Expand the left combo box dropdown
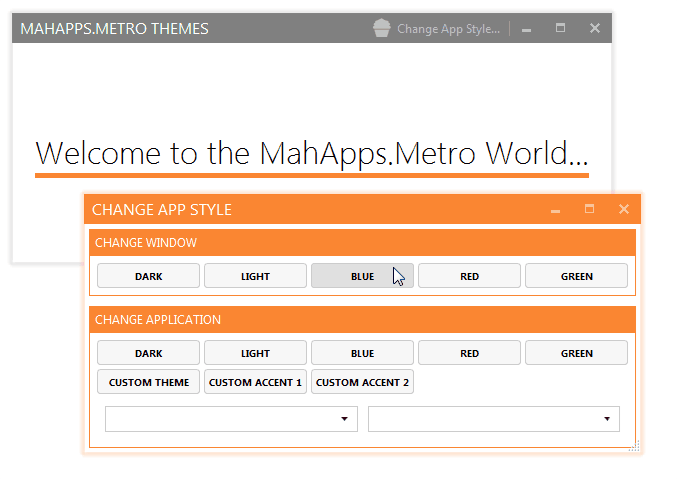Image resolution: width=677 pixels, height=479 pixels. tap(344, 419)
